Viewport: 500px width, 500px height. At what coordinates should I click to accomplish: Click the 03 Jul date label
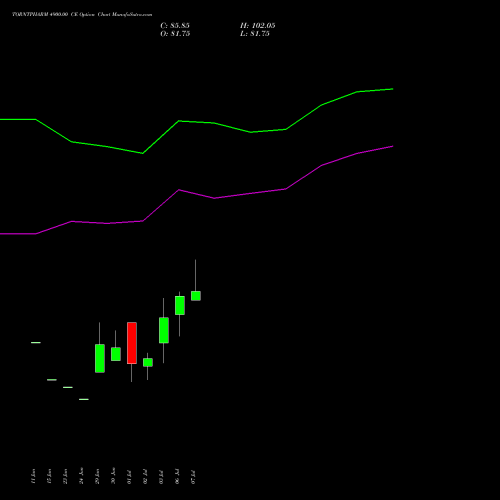(x=161, y=477)
